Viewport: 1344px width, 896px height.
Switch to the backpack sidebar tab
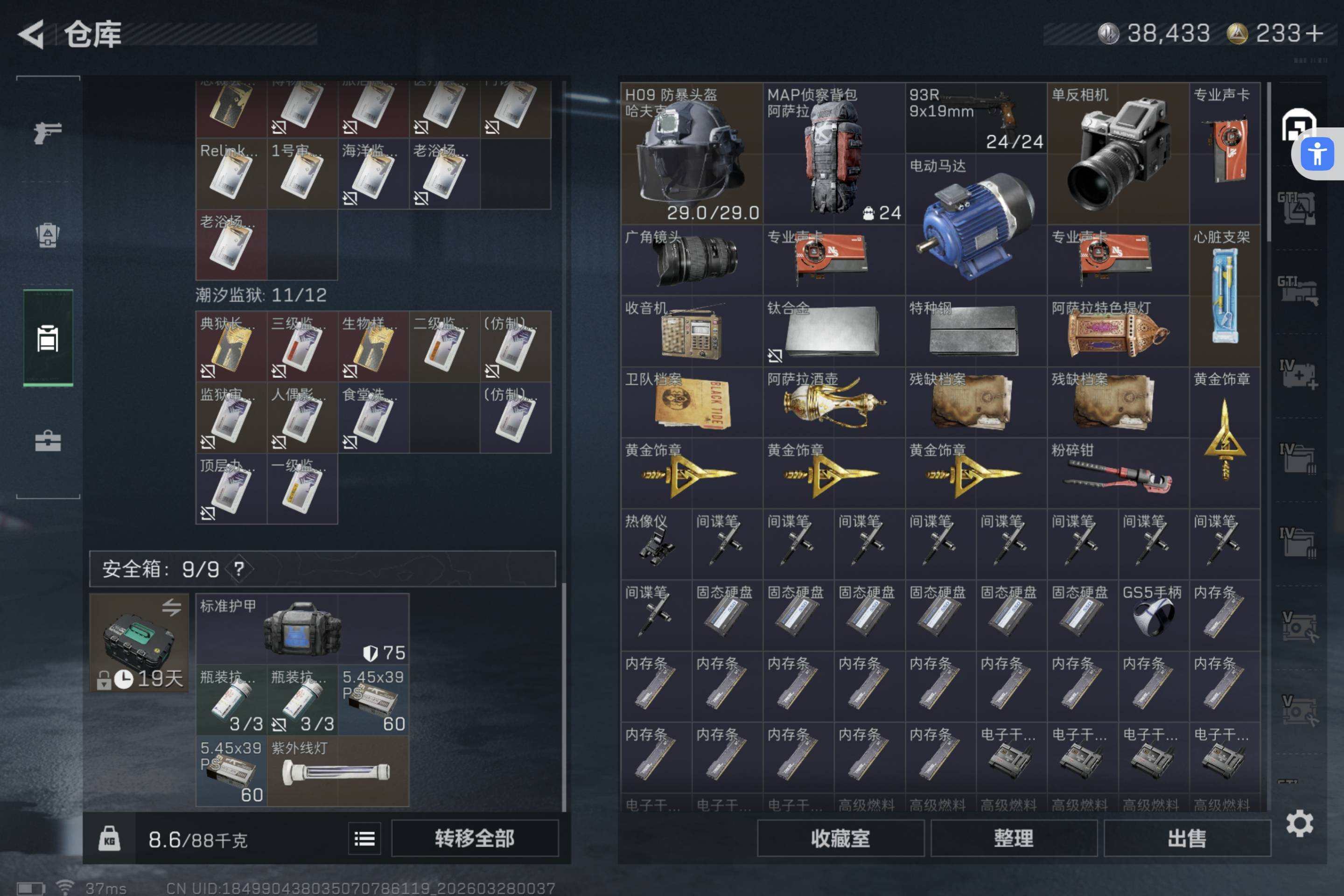(x=48, y=234)
